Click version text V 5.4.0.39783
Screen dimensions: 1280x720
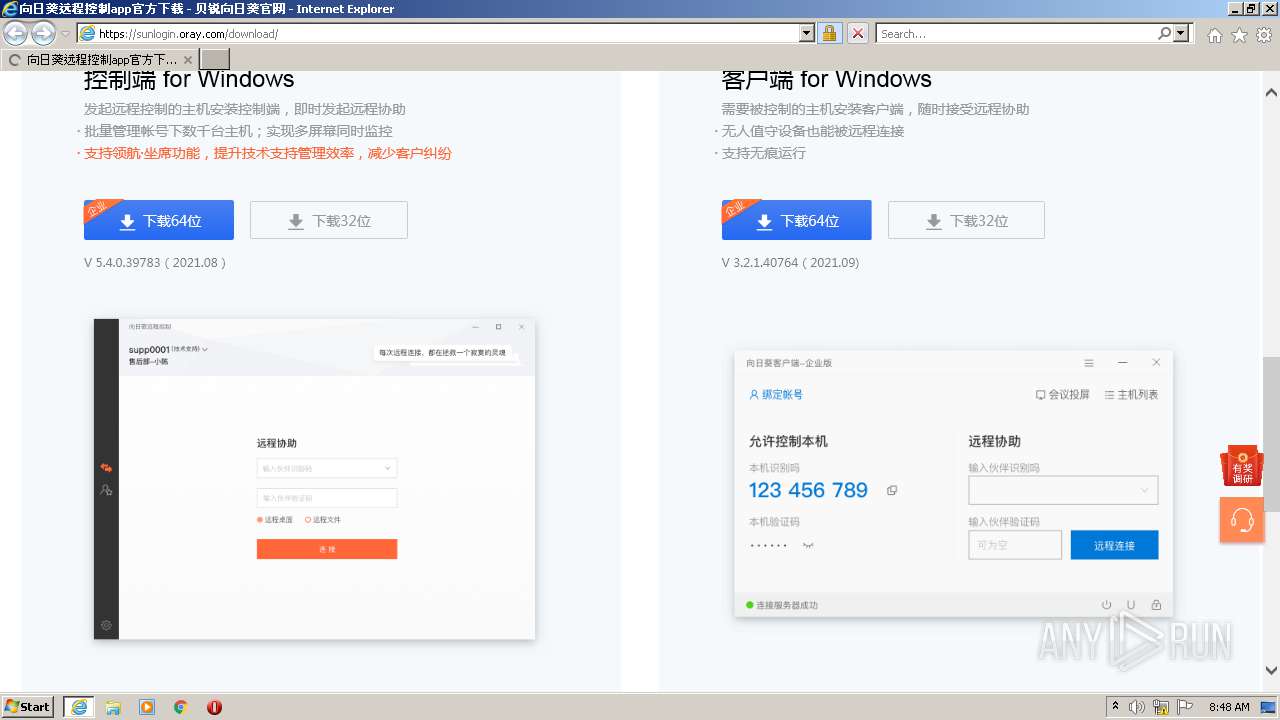click(x=155, y=263)
